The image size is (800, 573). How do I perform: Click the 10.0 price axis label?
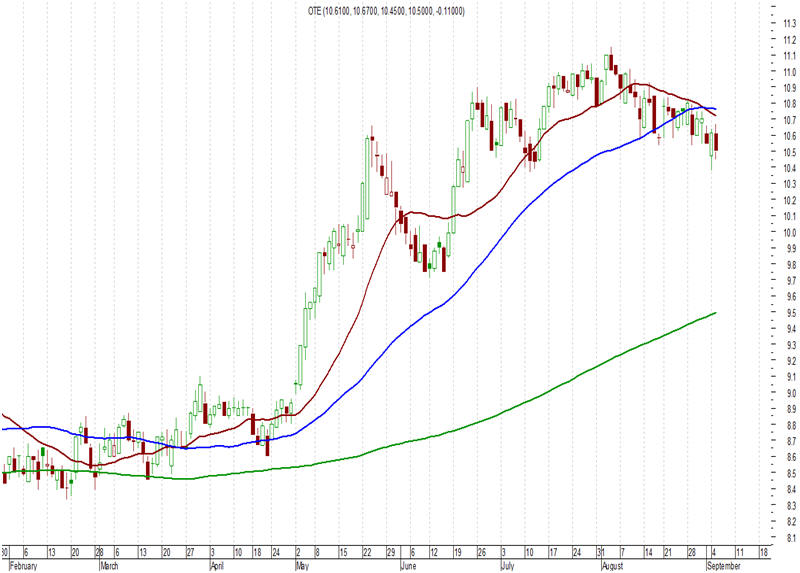click(790, 232)
